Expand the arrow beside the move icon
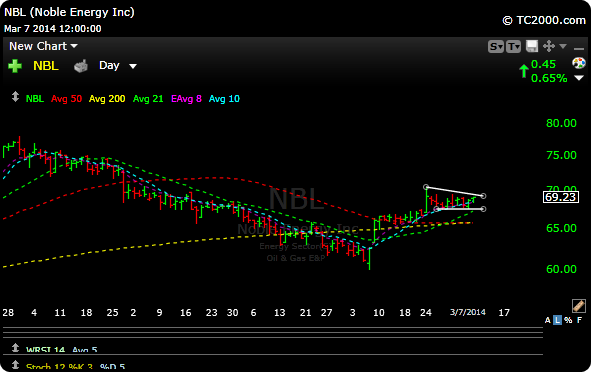Screen dimensions: 591x372 (563, 46)
